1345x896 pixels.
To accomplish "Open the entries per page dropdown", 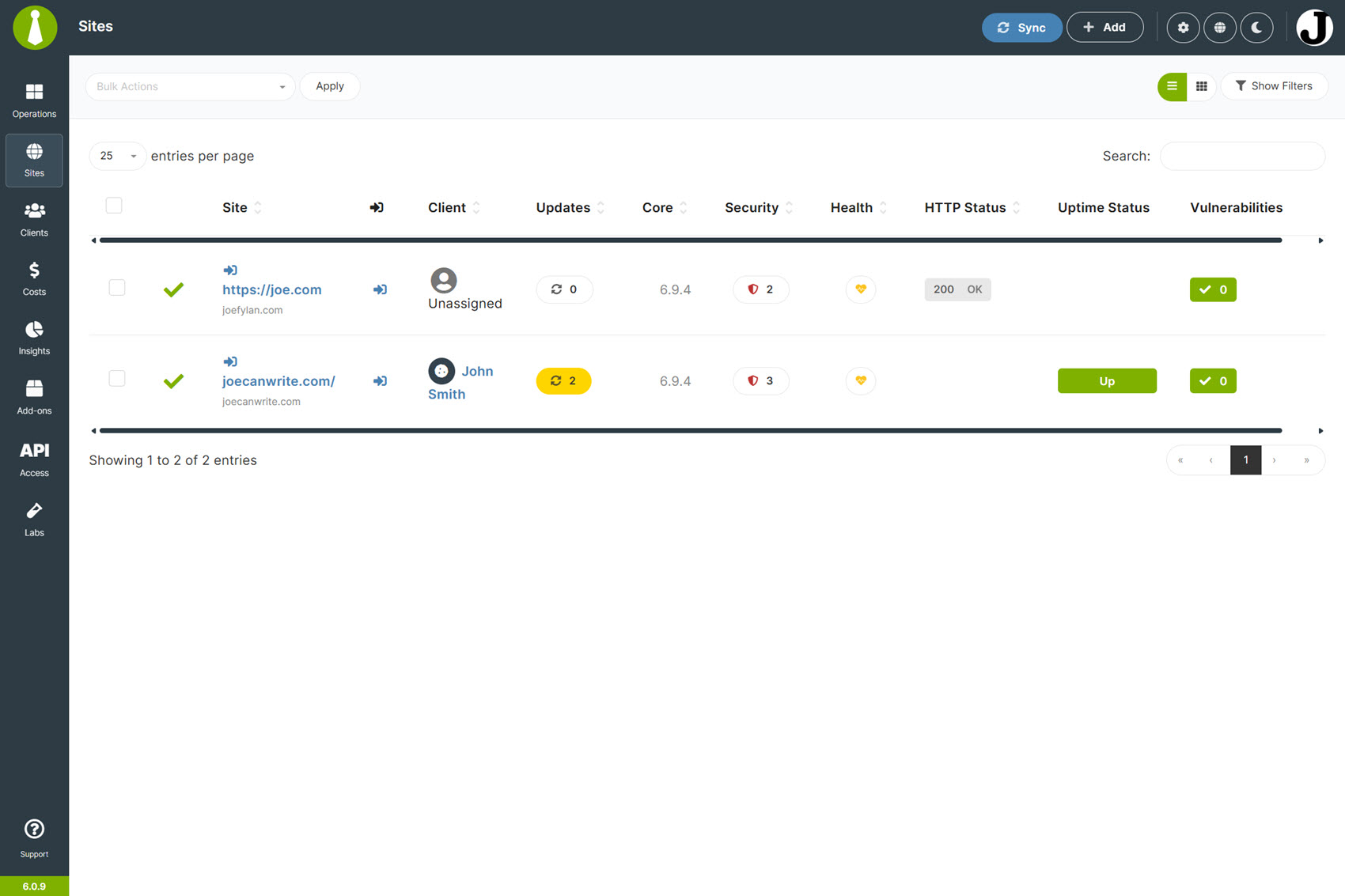I will (116, 156).
